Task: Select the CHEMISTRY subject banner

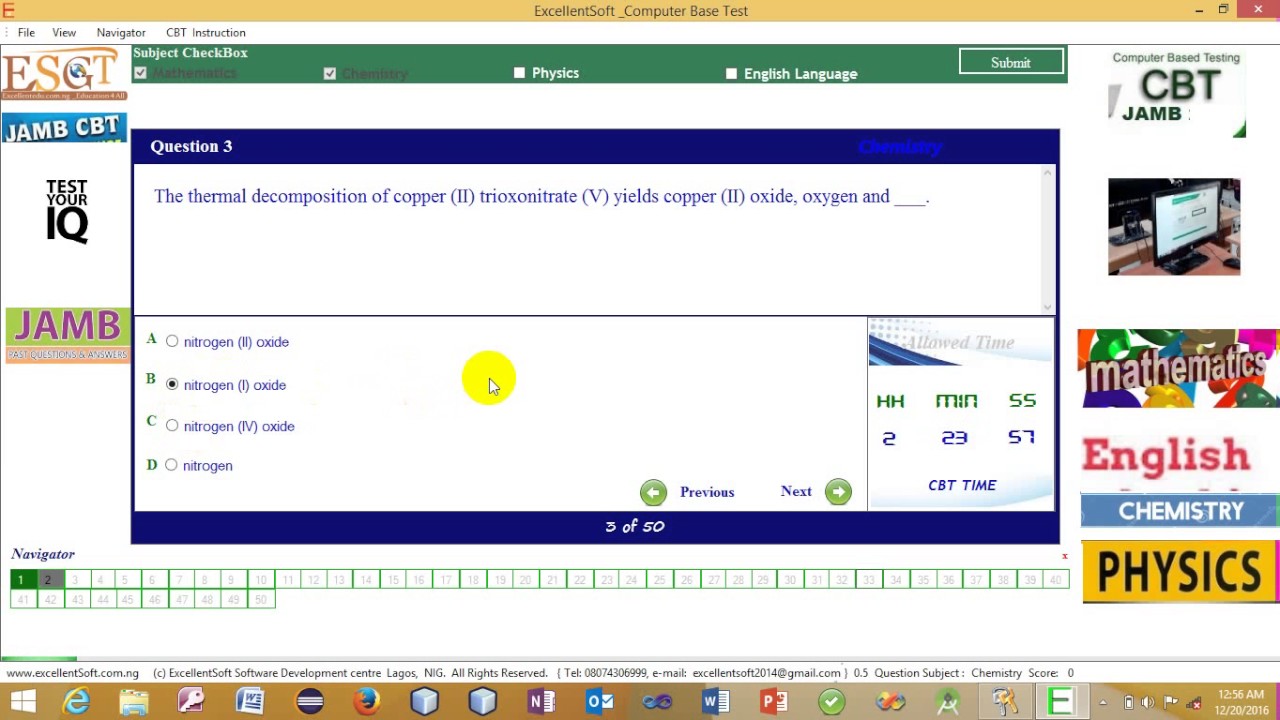Action: 1180,511
